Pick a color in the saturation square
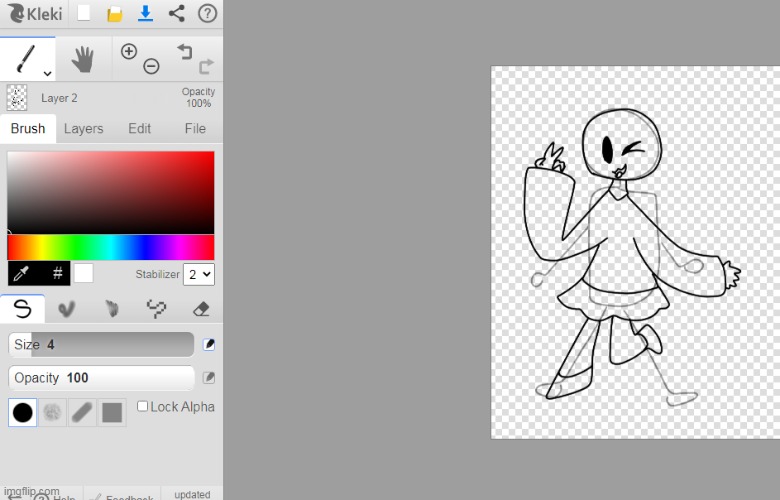The width and height of the screenshot is (780, 500). point(111,193)
